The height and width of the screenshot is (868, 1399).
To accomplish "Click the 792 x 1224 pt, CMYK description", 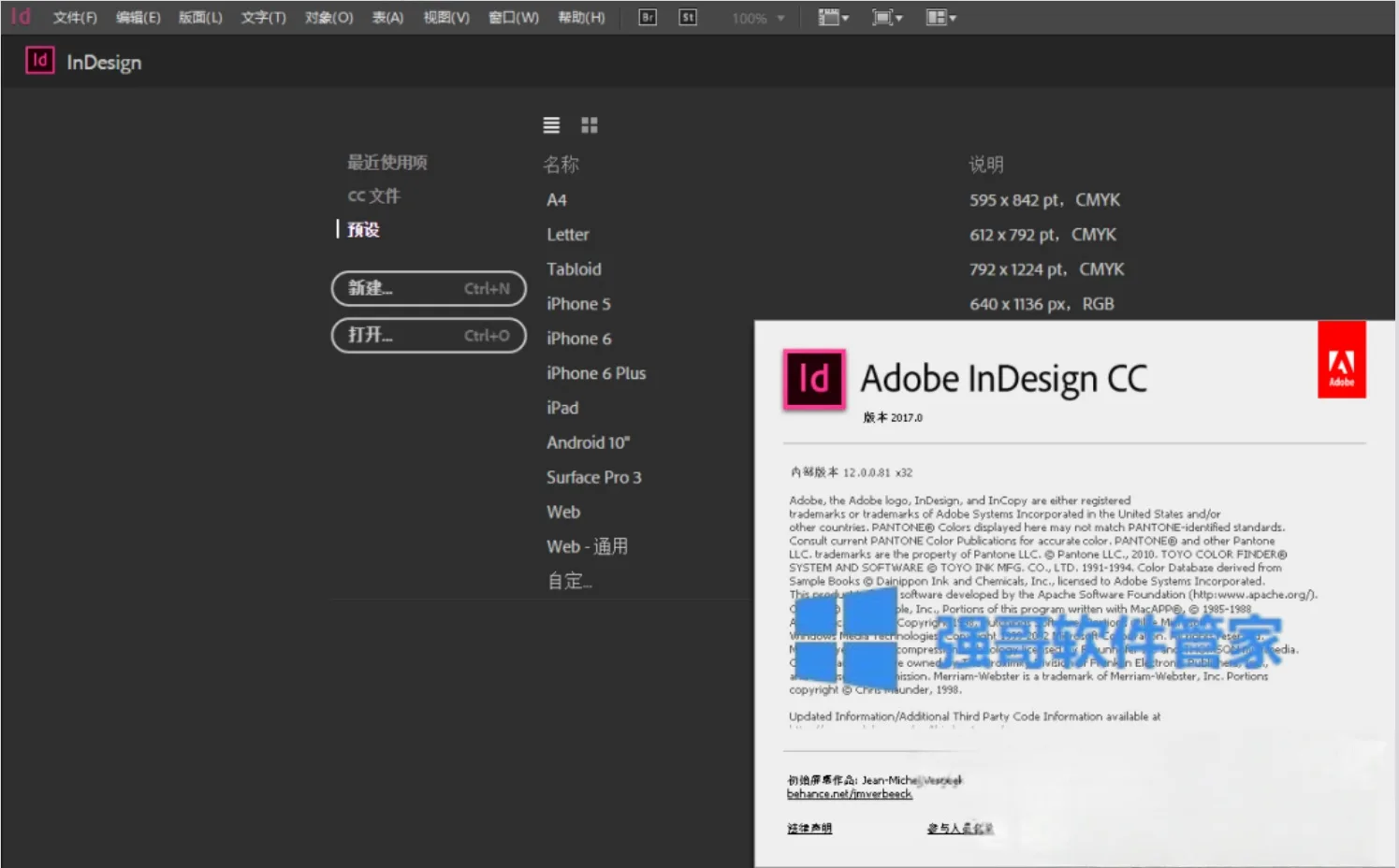I will click(1046, 269).
